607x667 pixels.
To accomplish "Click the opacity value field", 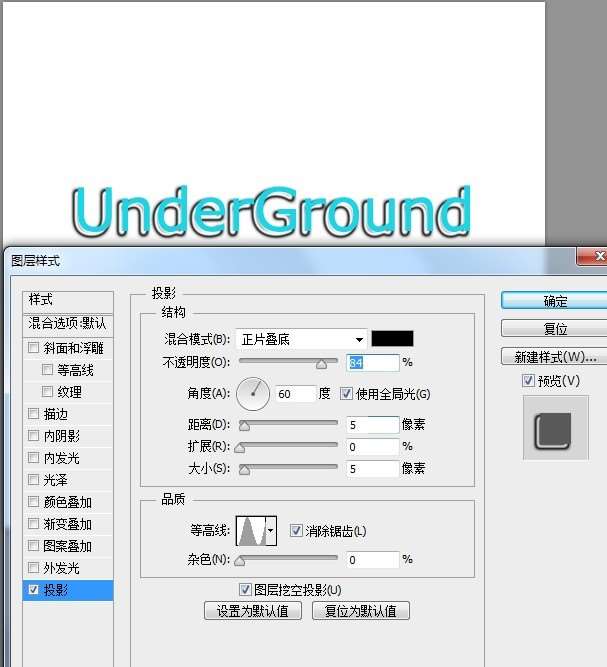I will pyautogui.click(x=373, y=363).
